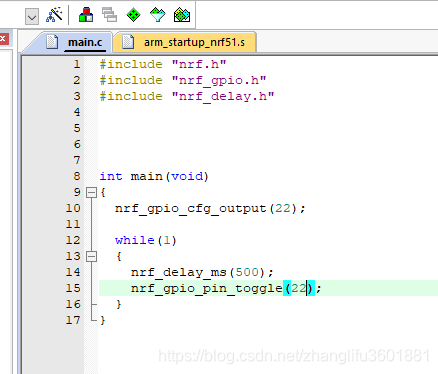Click the closing brace on line 17
Image resolution: width=438 pixels, height=374 pixels.
point(103,320)
